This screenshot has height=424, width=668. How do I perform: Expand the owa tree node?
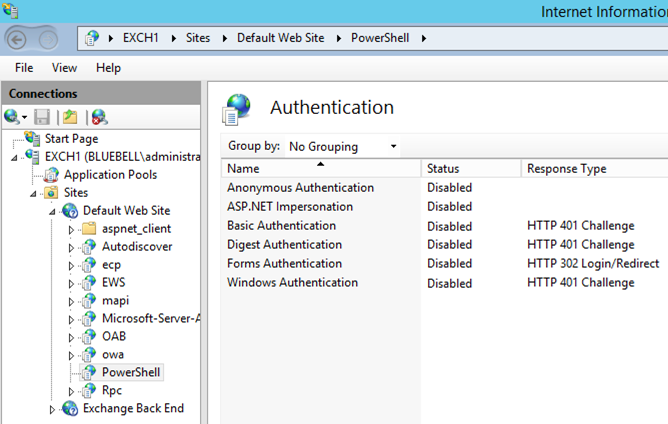click(71, 355)
